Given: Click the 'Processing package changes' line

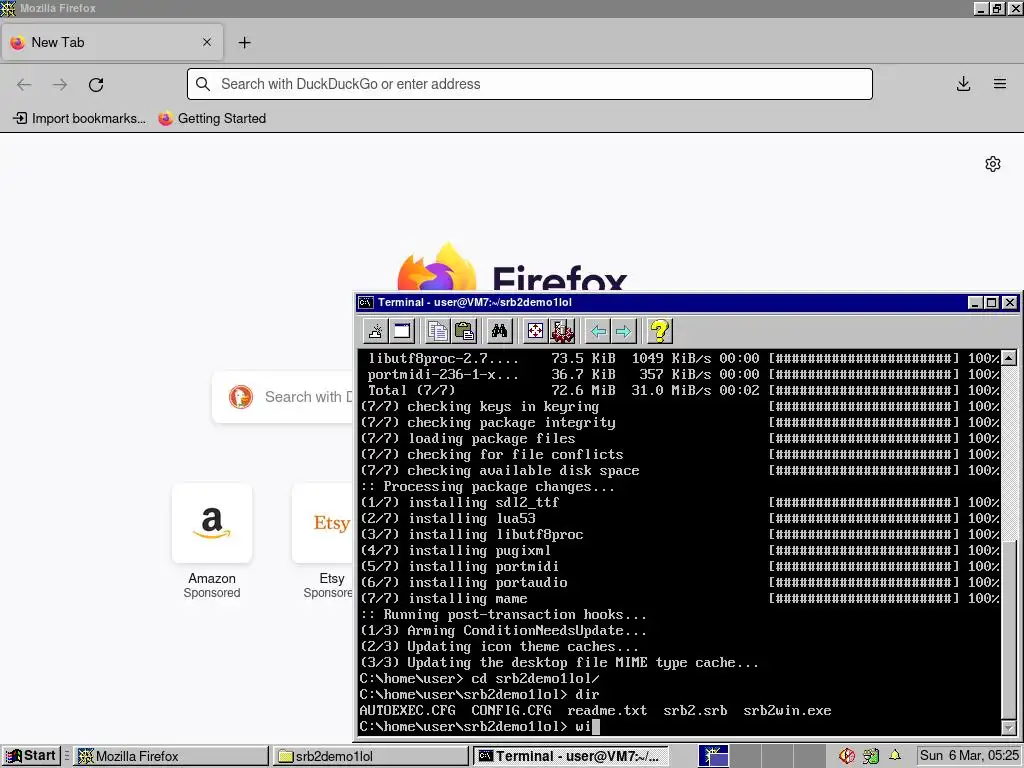Looking at the screenshot, I should (x=487, y=487).
